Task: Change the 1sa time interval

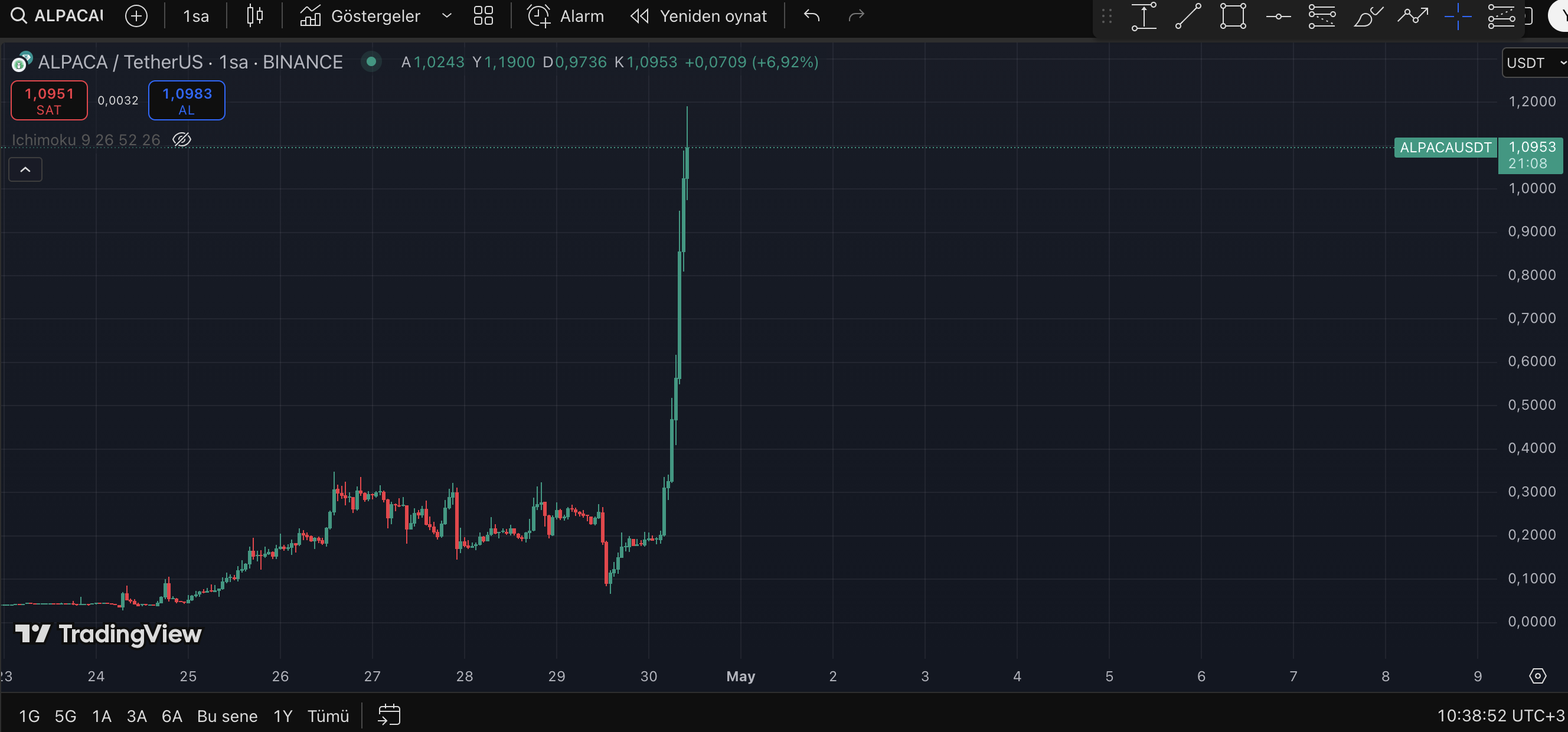Action: (196, 16)
